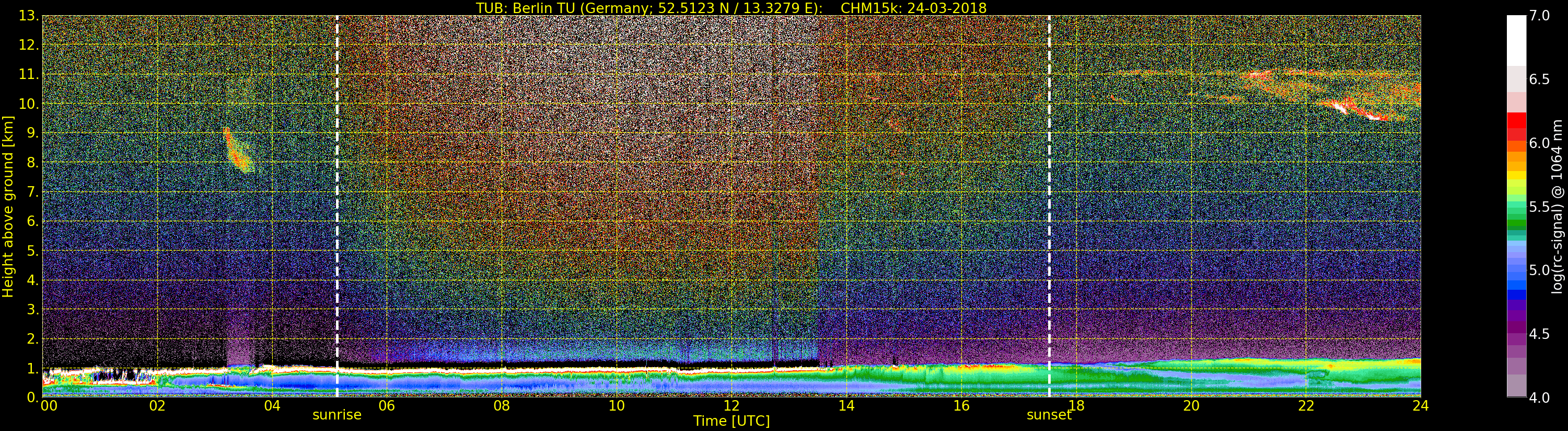Click the time axis tick "02"

157,406
